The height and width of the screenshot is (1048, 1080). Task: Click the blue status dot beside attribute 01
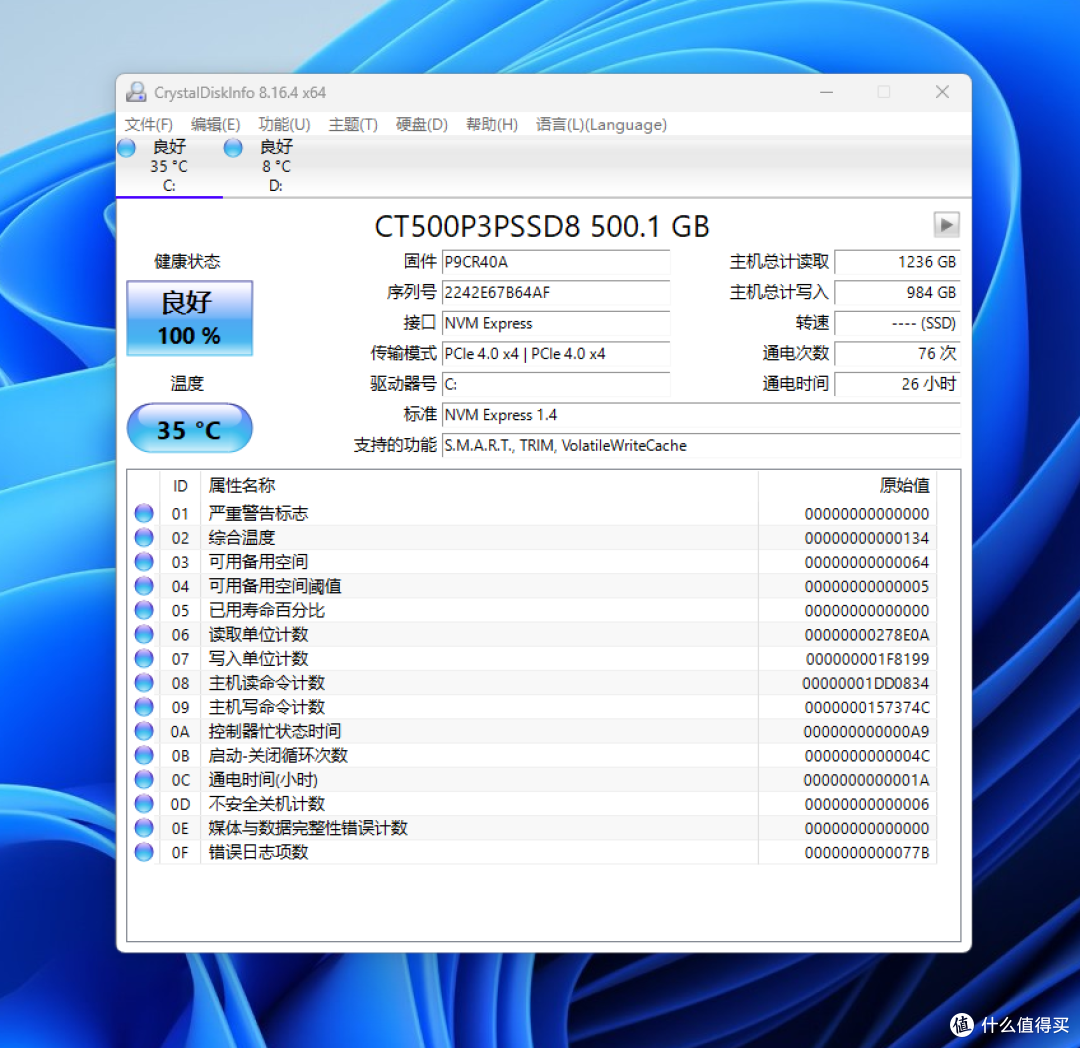pos(143,513)
